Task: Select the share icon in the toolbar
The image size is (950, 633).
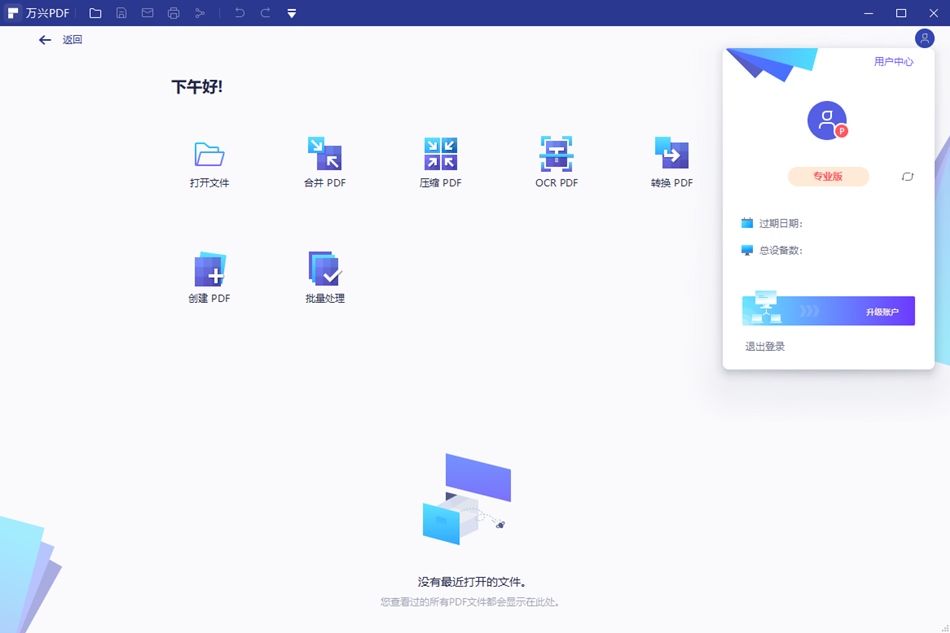Action: 200,13
